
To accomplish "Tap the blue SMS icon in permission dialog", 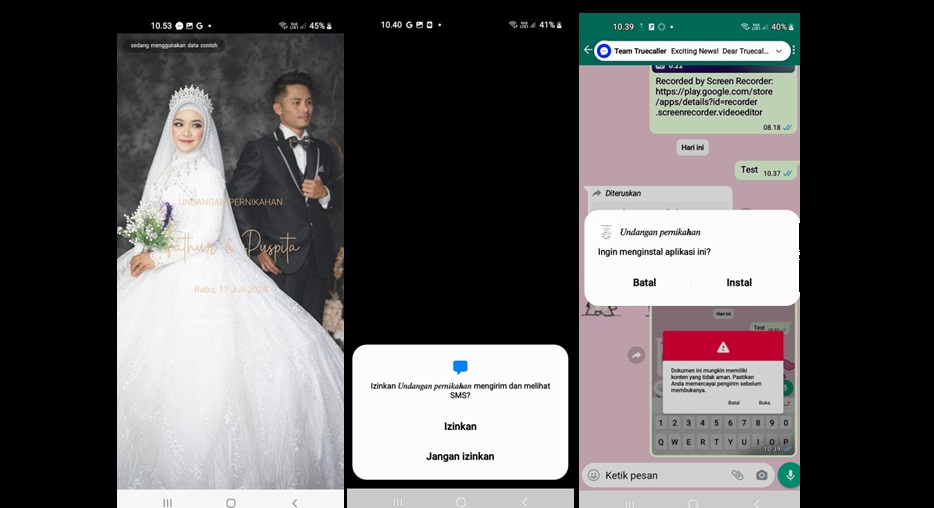I will coord(460,367).
